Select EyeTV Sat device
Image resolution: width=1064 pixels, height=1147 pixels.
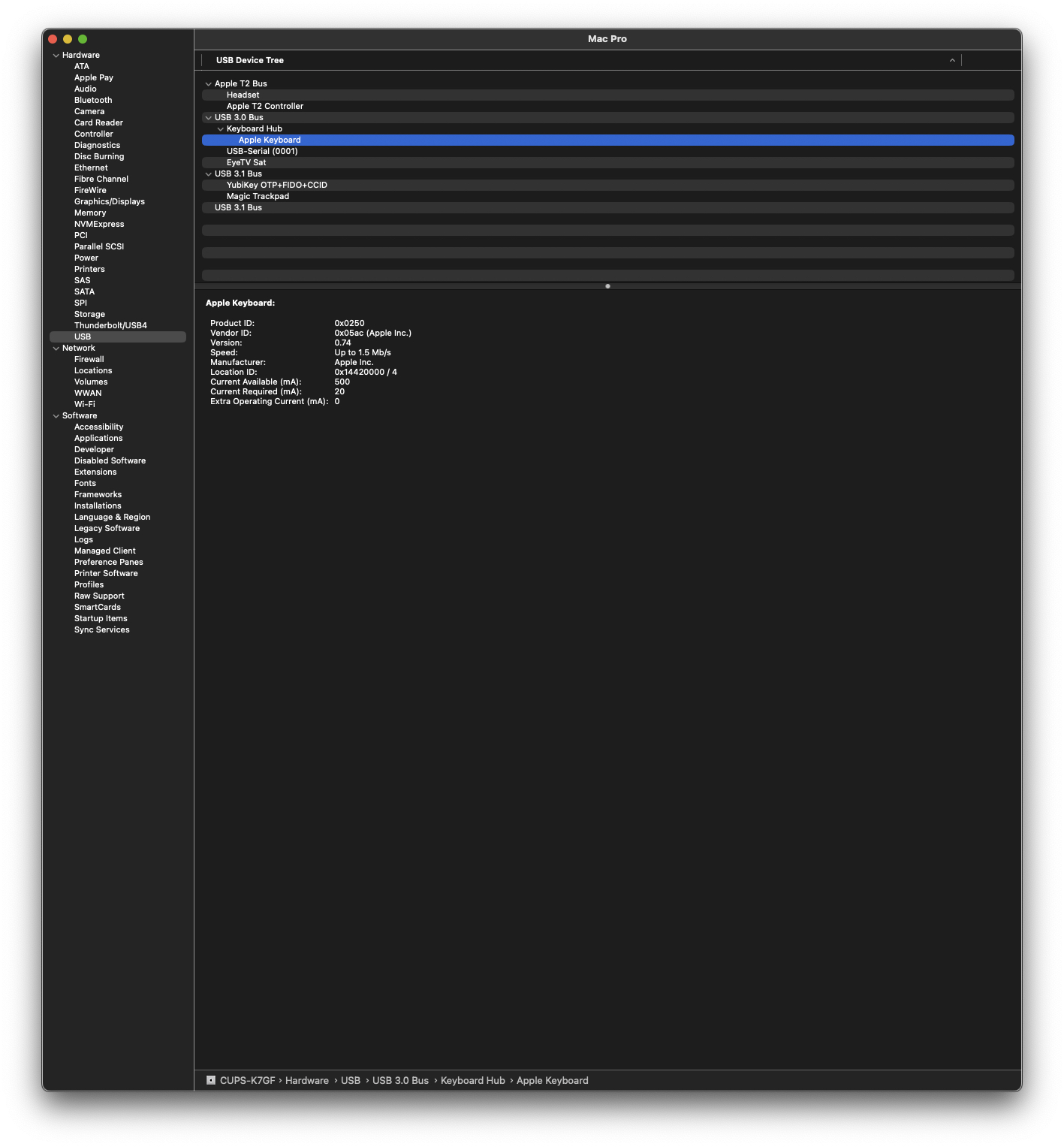pyautogui.click(x=607, y=163)
